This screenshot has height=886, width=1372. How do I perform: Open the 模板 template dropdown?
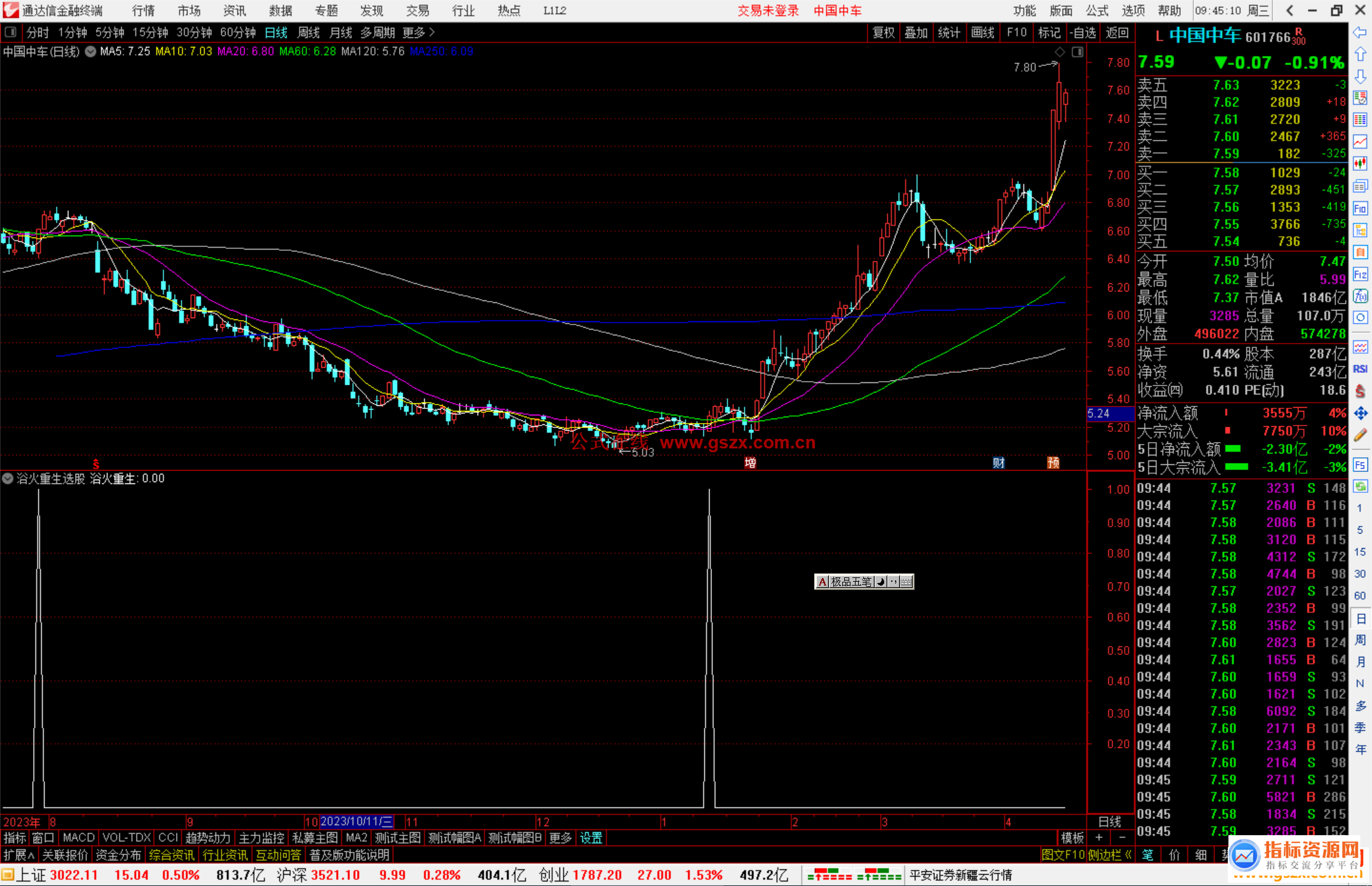pyautogui.click(x=1072, y=838)
